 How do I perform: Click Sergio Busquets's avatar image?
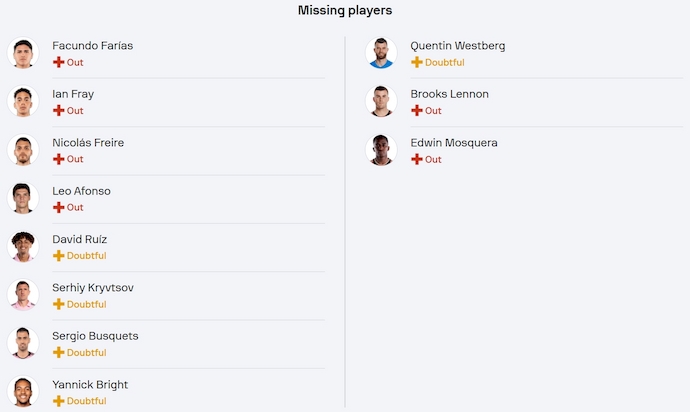pos(23,343)
